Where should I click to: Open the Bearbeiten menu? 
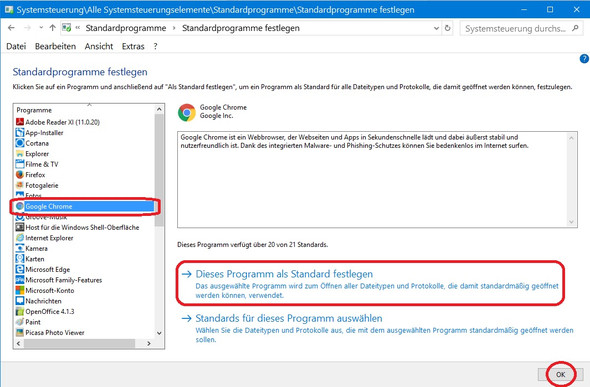pyautogui.click(x=55, y=46)
